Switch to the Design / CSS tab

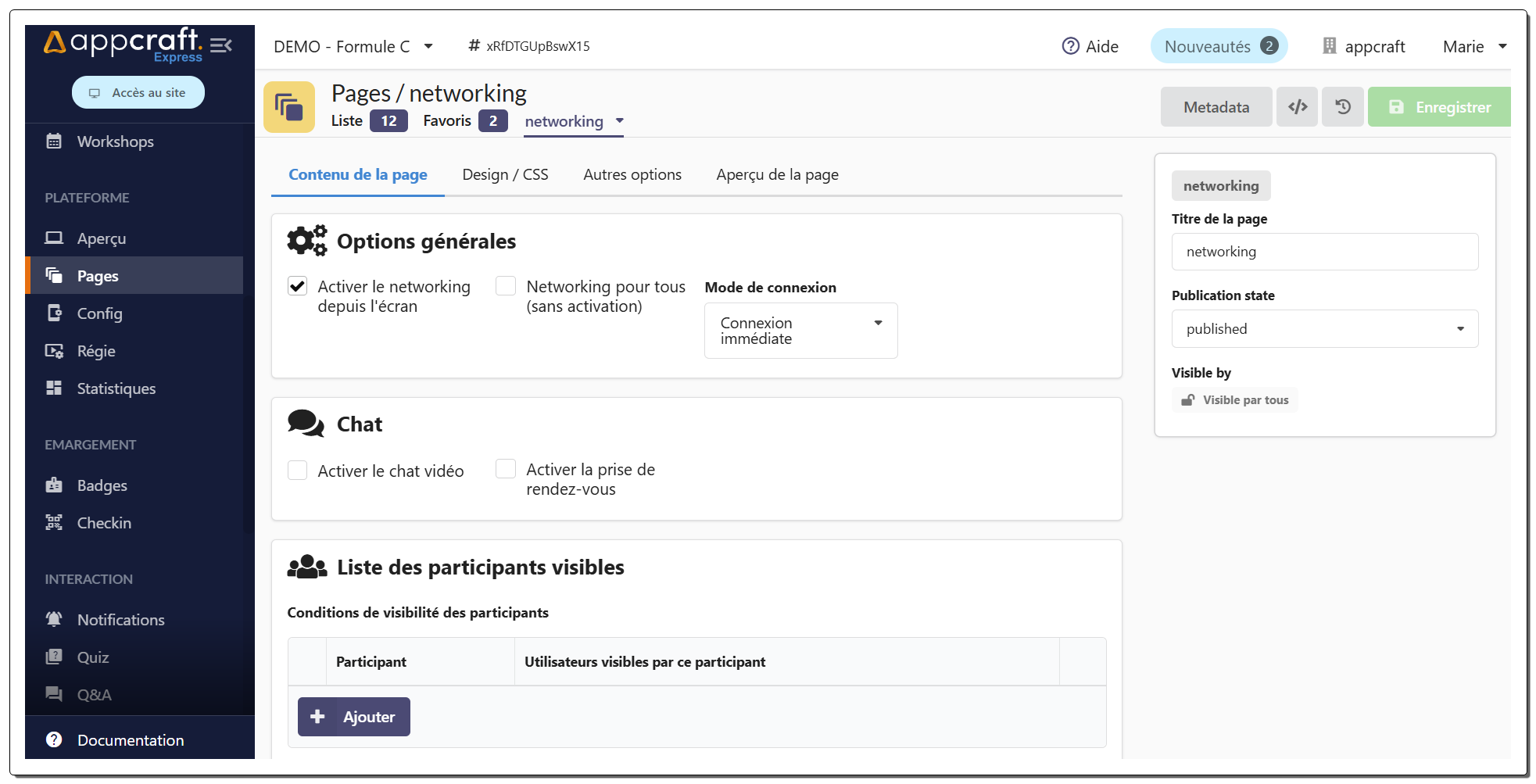pyautogui.click(x=505, y=175)
